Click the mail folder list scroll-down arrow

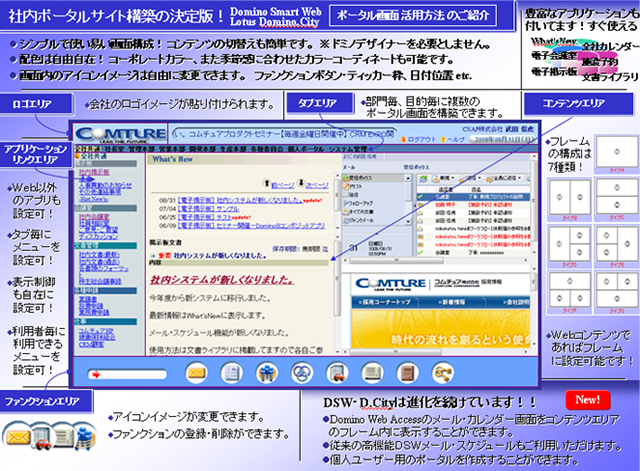pyautogui.click(x=408, y=221)
